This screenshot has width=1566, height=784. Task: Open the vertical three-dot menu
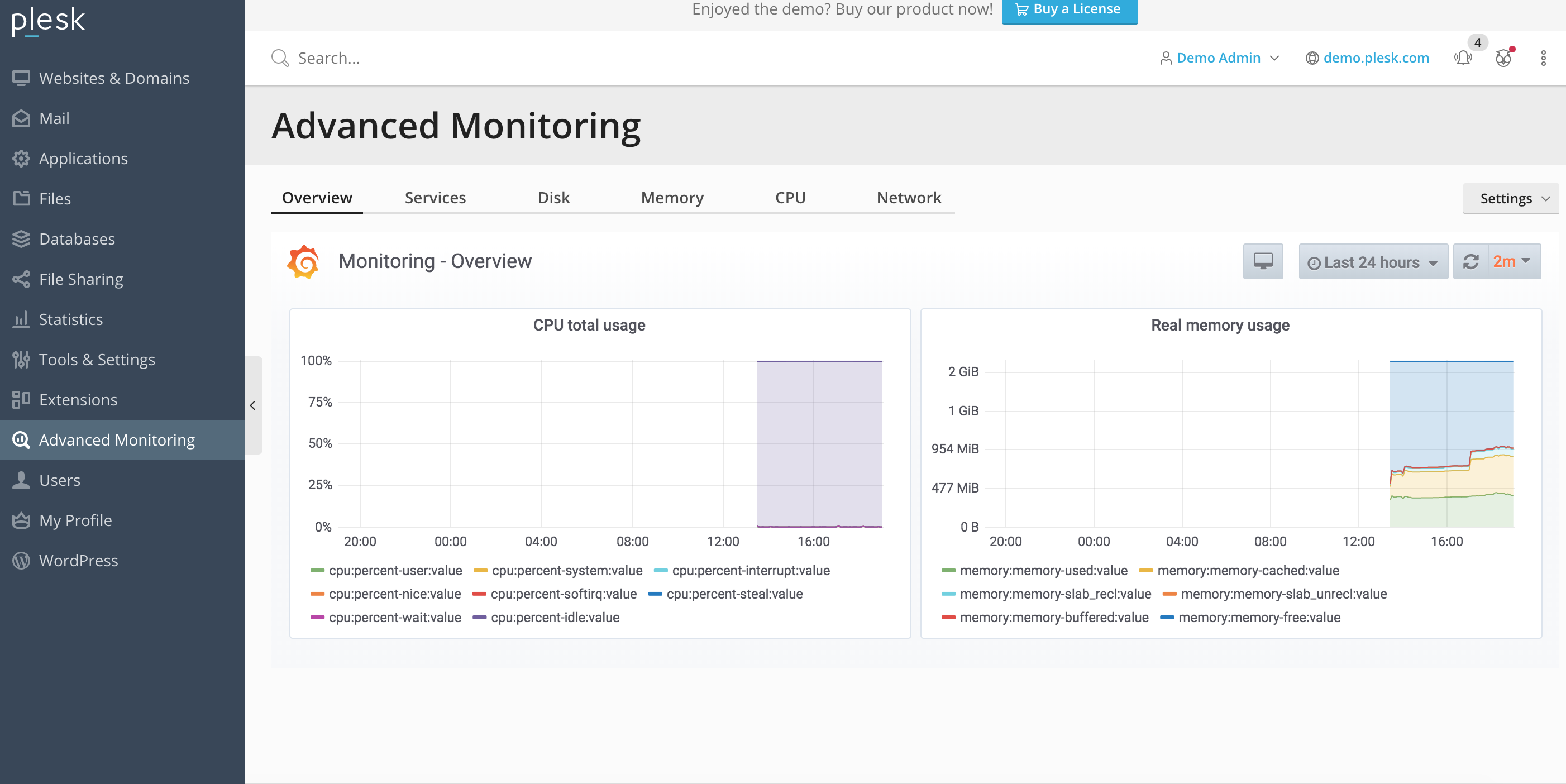pos(1543,58)
